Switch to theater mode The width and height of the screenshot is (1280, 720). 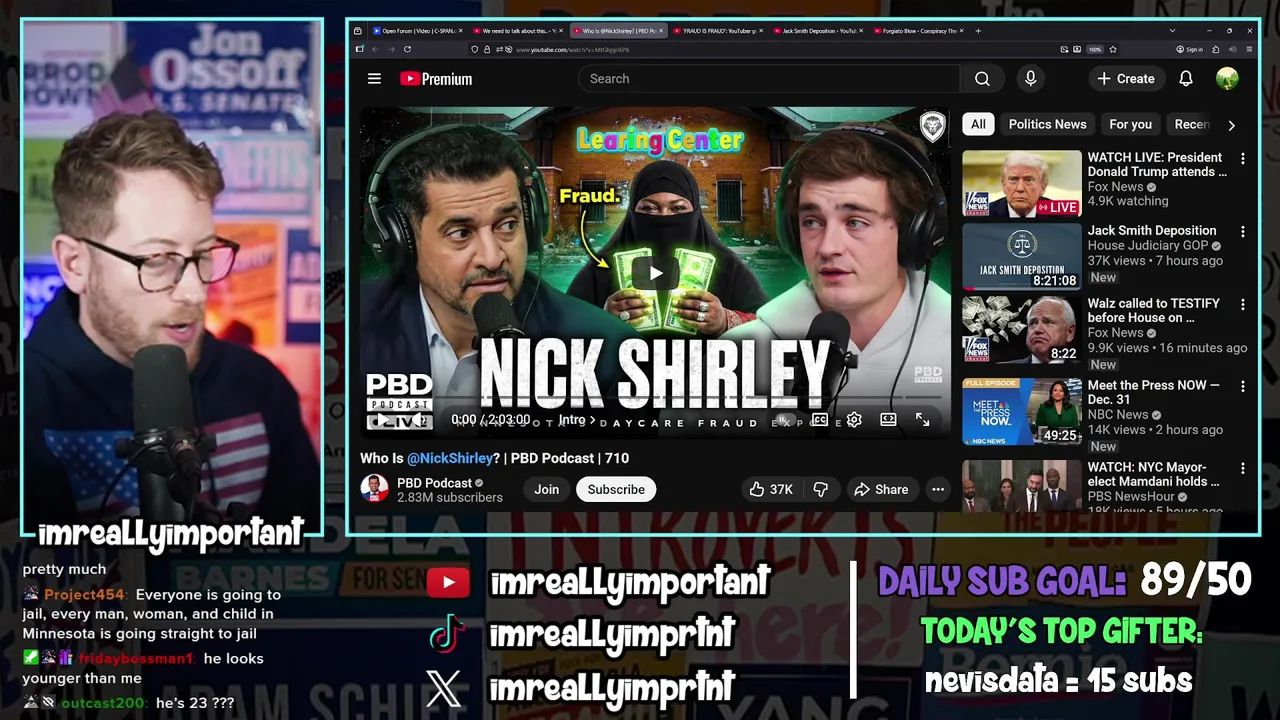click(x=888, y=420)
